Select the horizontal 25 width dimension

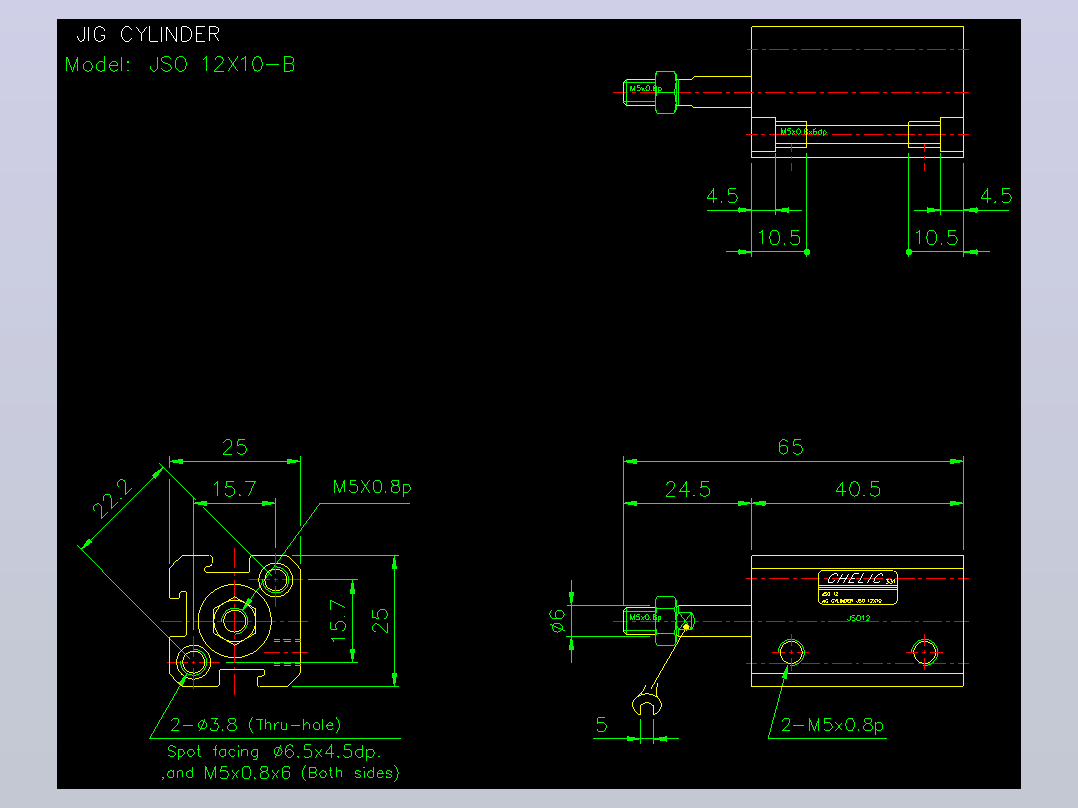[234, 448]
